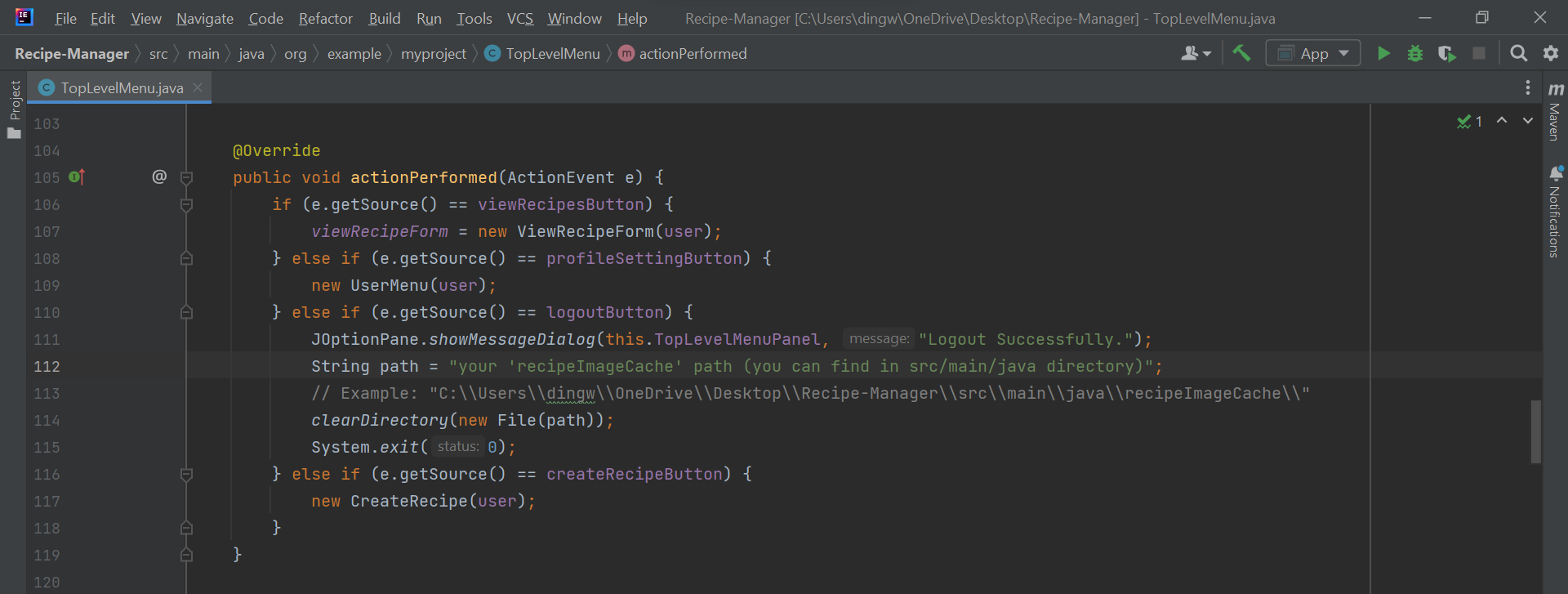Click the ViewRecipeForm constructor call on line 107

[585, 231]
